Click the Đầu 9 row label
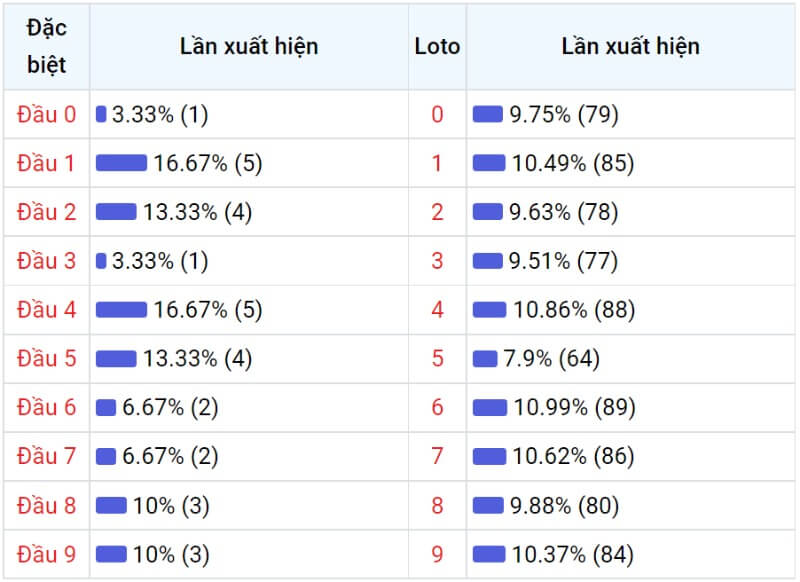 (46, 554)
